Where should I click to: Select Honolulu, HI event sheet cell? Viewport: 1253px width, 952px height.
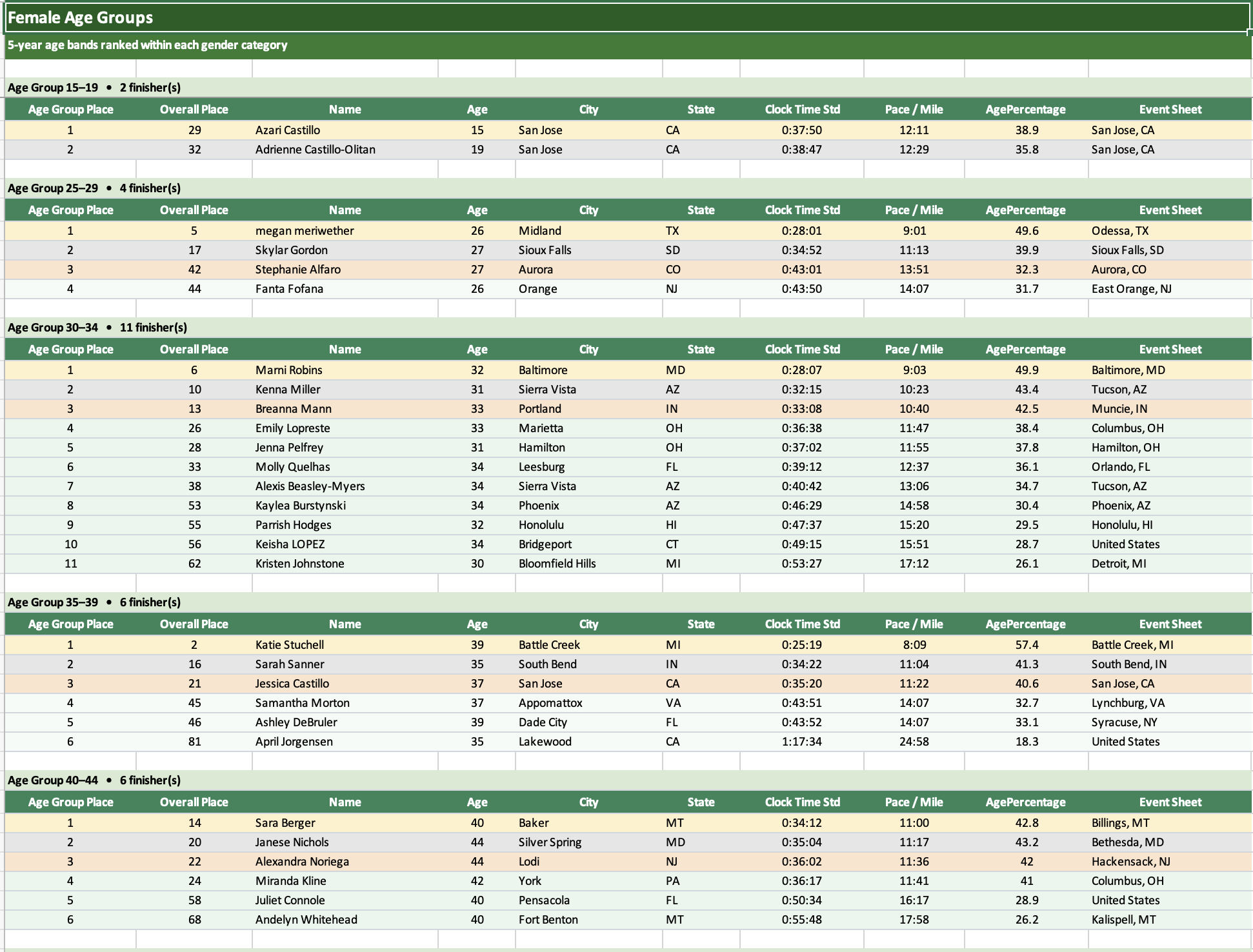[1121, 525]
